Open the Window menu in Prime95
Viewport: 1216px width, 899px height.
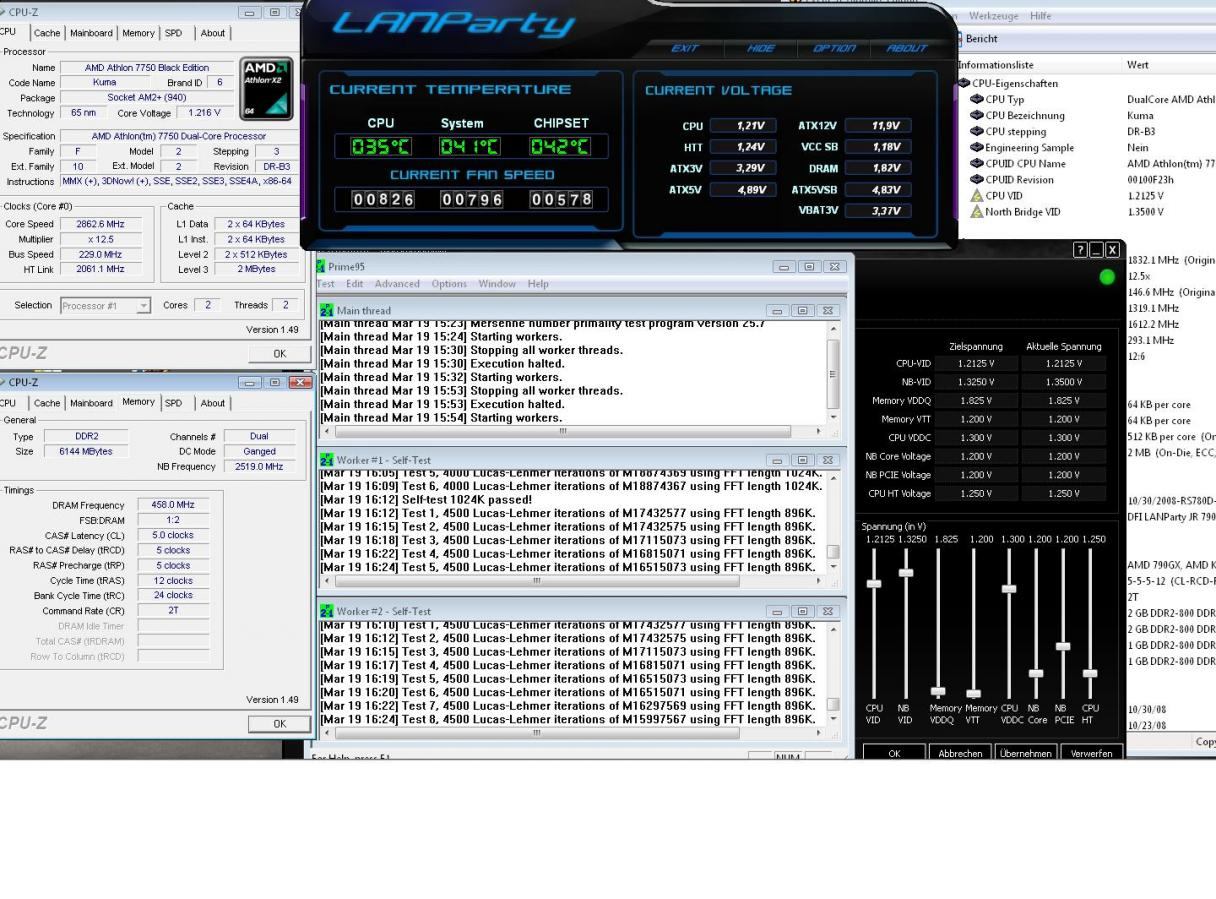click(496, 284)
